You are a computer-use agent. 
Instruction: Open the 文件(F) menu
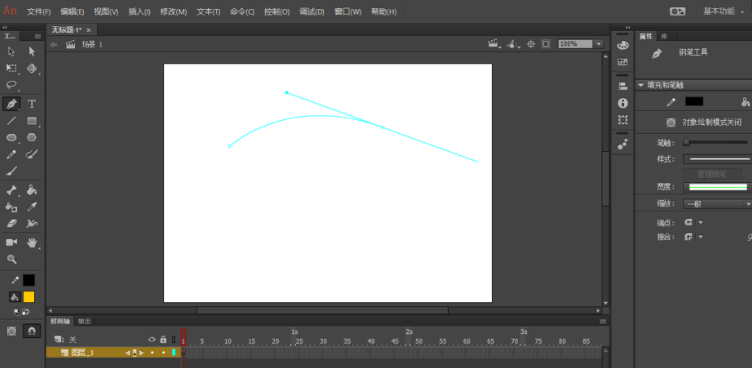(x=39, y=12)
